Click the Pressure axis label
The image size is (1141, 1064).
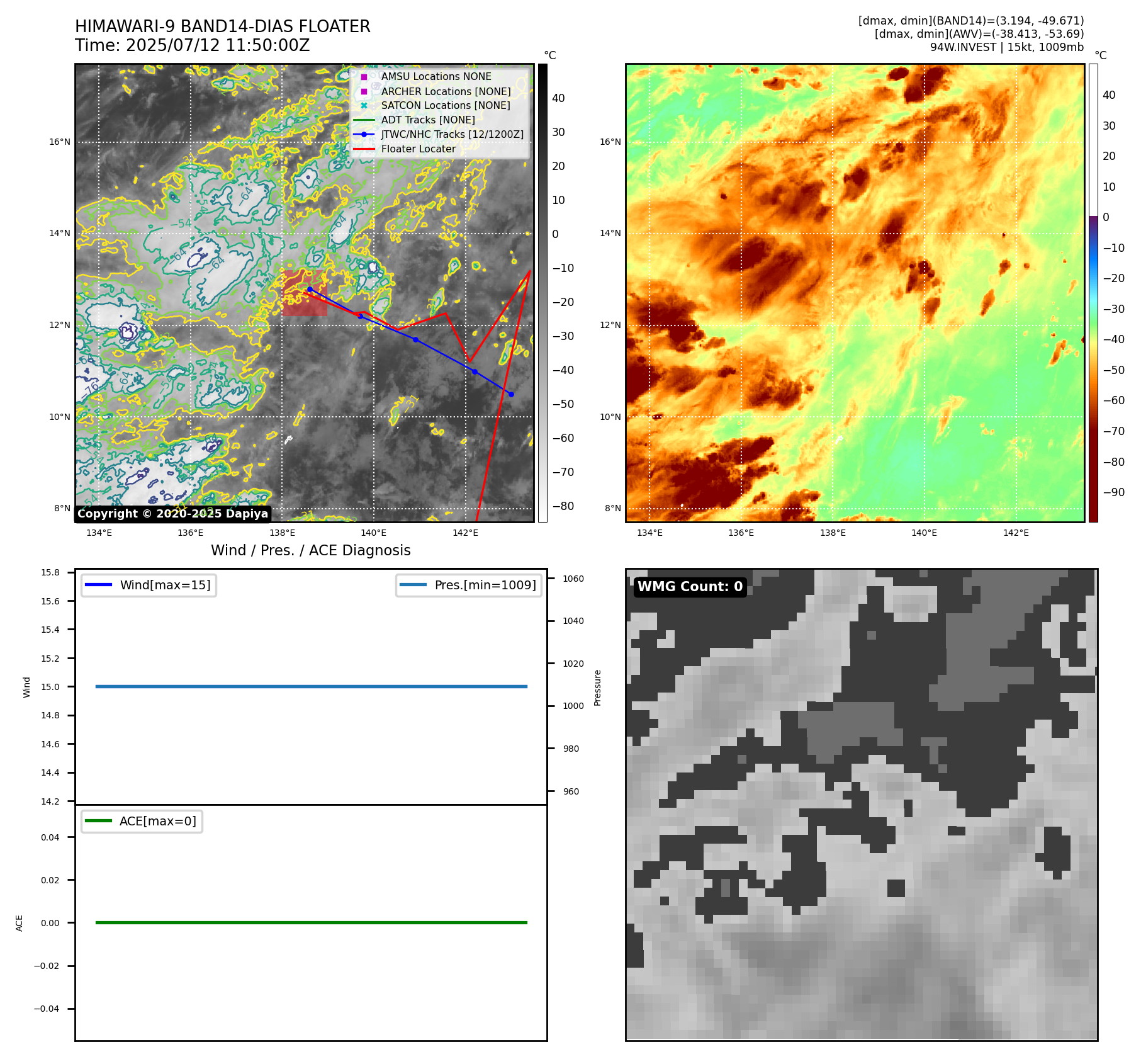[x=598, y=688]
